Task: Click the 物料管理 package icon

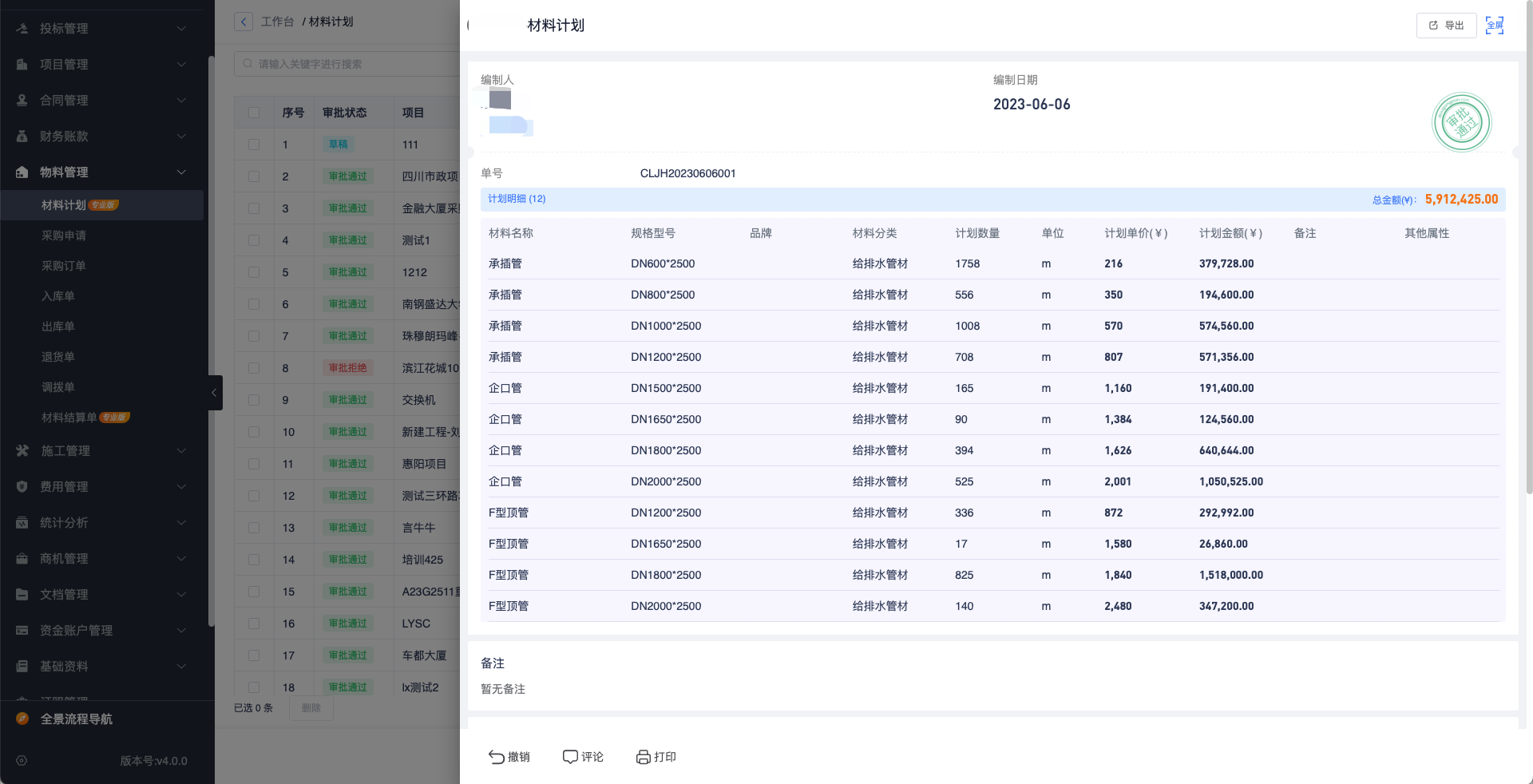Action: pyautogui.click(x=22, y=172)
